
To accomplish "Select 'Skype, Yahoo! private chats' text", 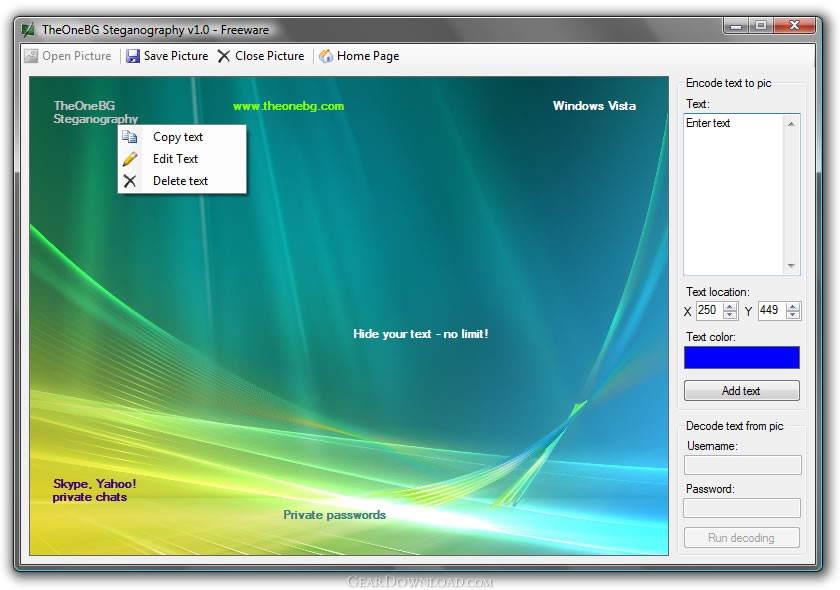I will (94, 490).
